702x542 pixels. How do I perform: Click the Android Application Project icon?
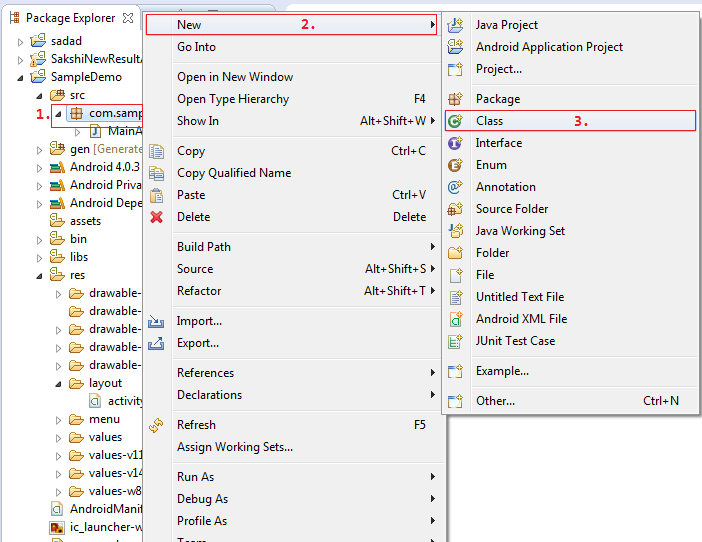pos(456,47)
